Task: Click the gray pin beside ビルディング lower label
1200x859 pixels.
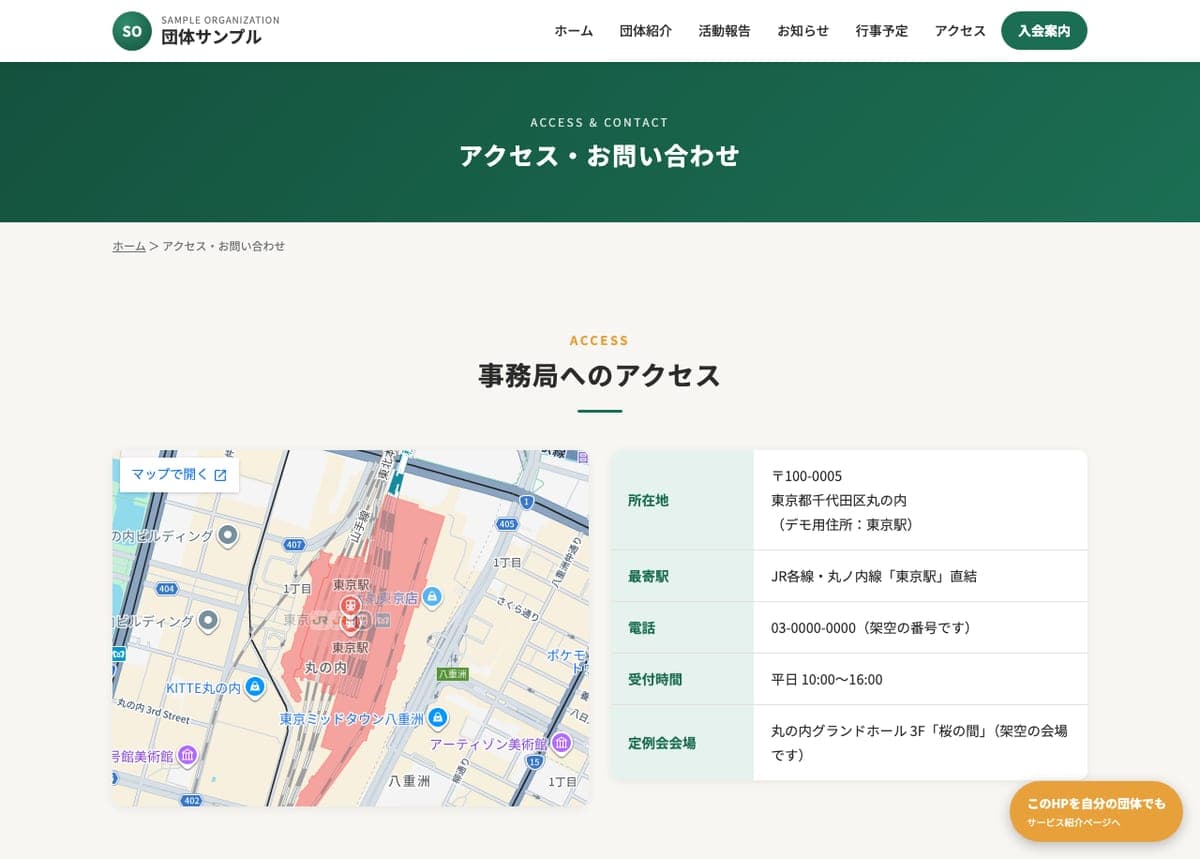Action: pos(208,621)
